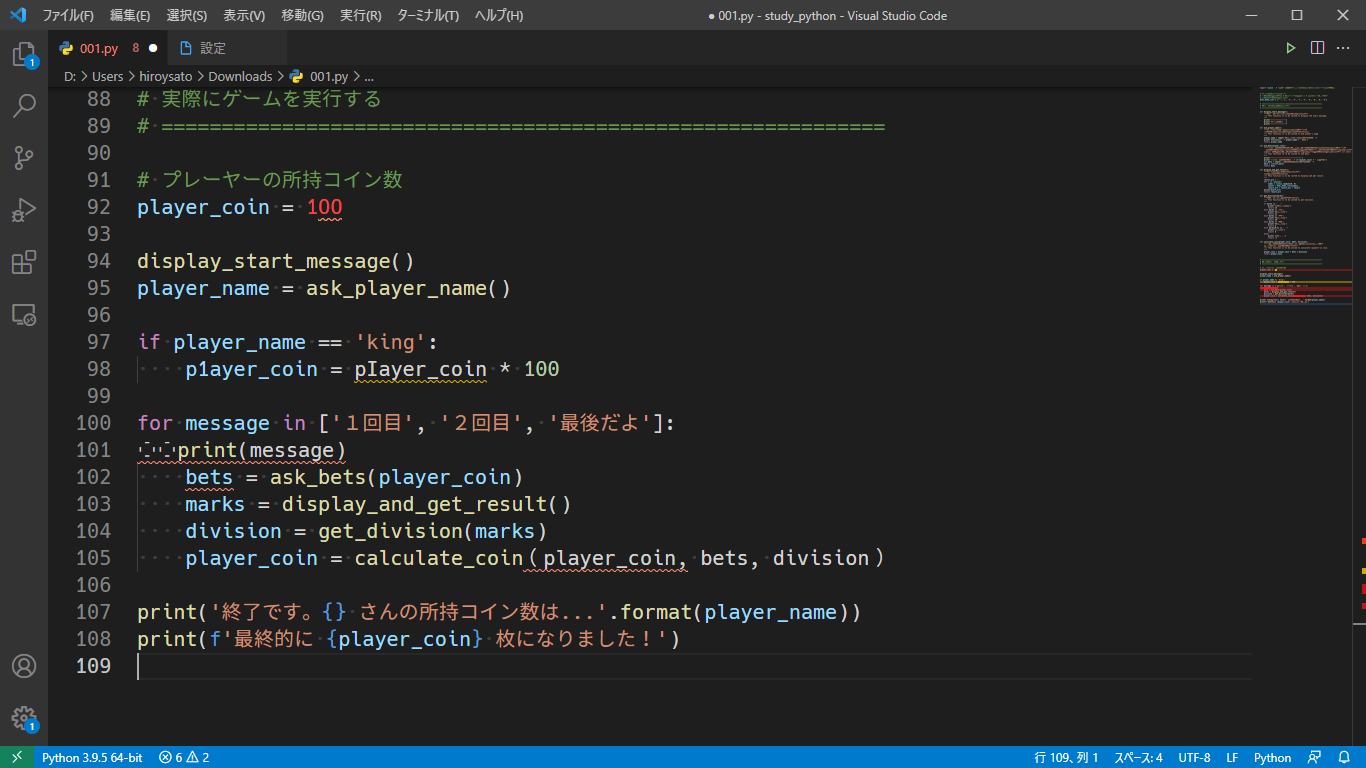The height and width of the screenshot is (768, 1366).
Task: Toggle the Explorer sidebar
Action: pyautogui.click(x=24, y=52)
